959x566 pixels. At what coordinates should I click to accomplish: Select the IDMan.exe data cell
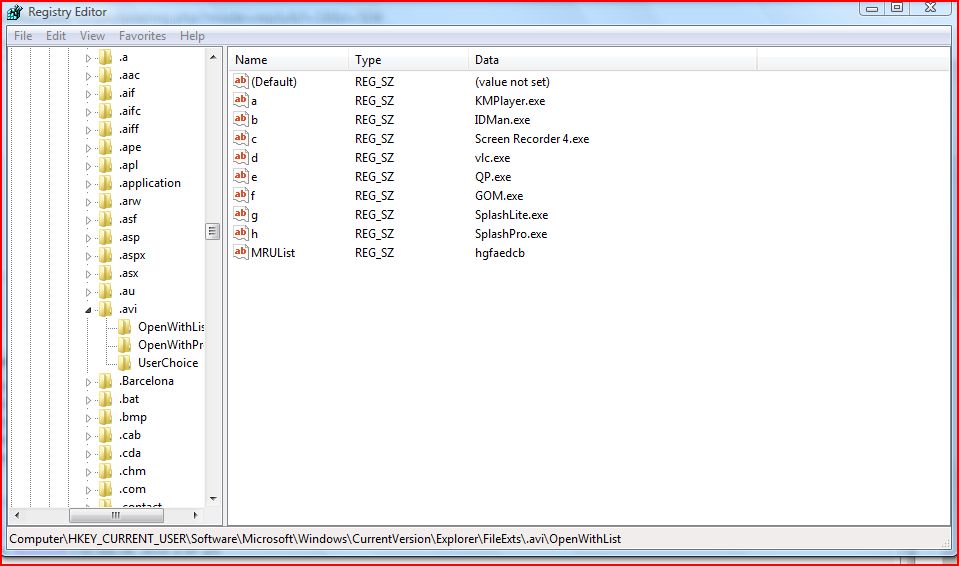502,120
